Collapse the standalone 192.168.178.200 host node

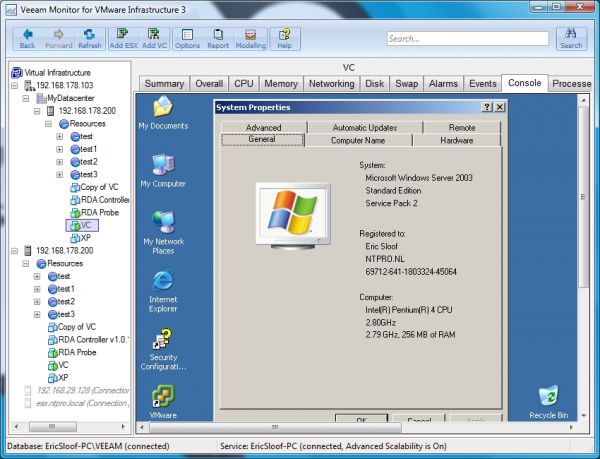15,251
